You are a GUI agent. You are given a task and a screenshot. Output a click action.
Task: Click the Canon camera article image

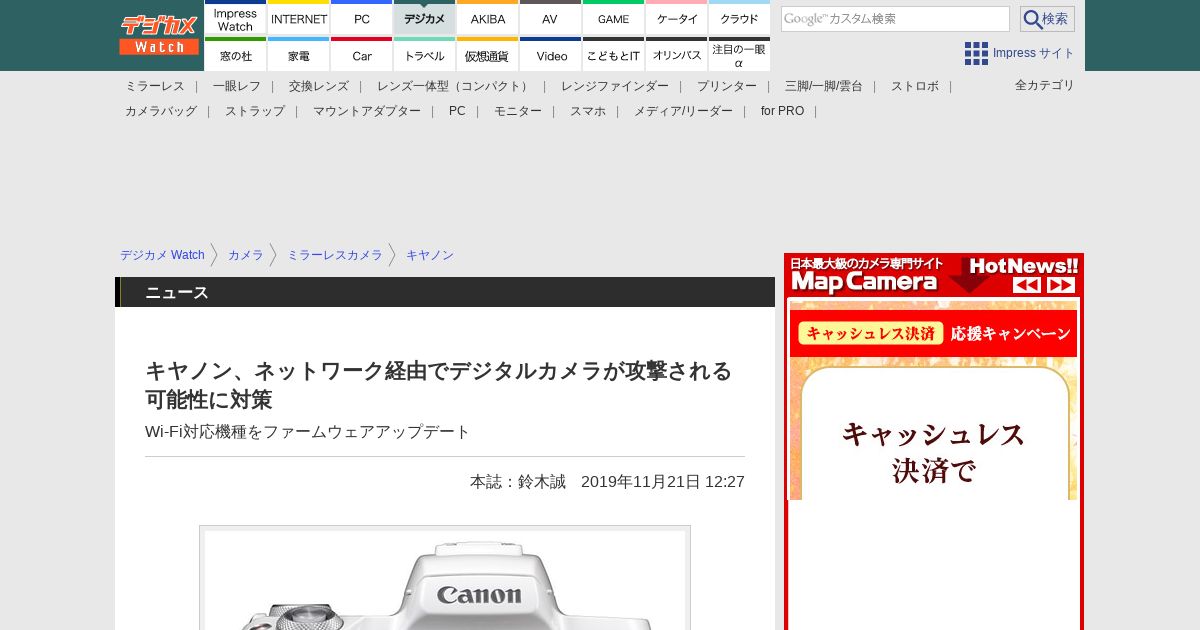coord(445,578)
